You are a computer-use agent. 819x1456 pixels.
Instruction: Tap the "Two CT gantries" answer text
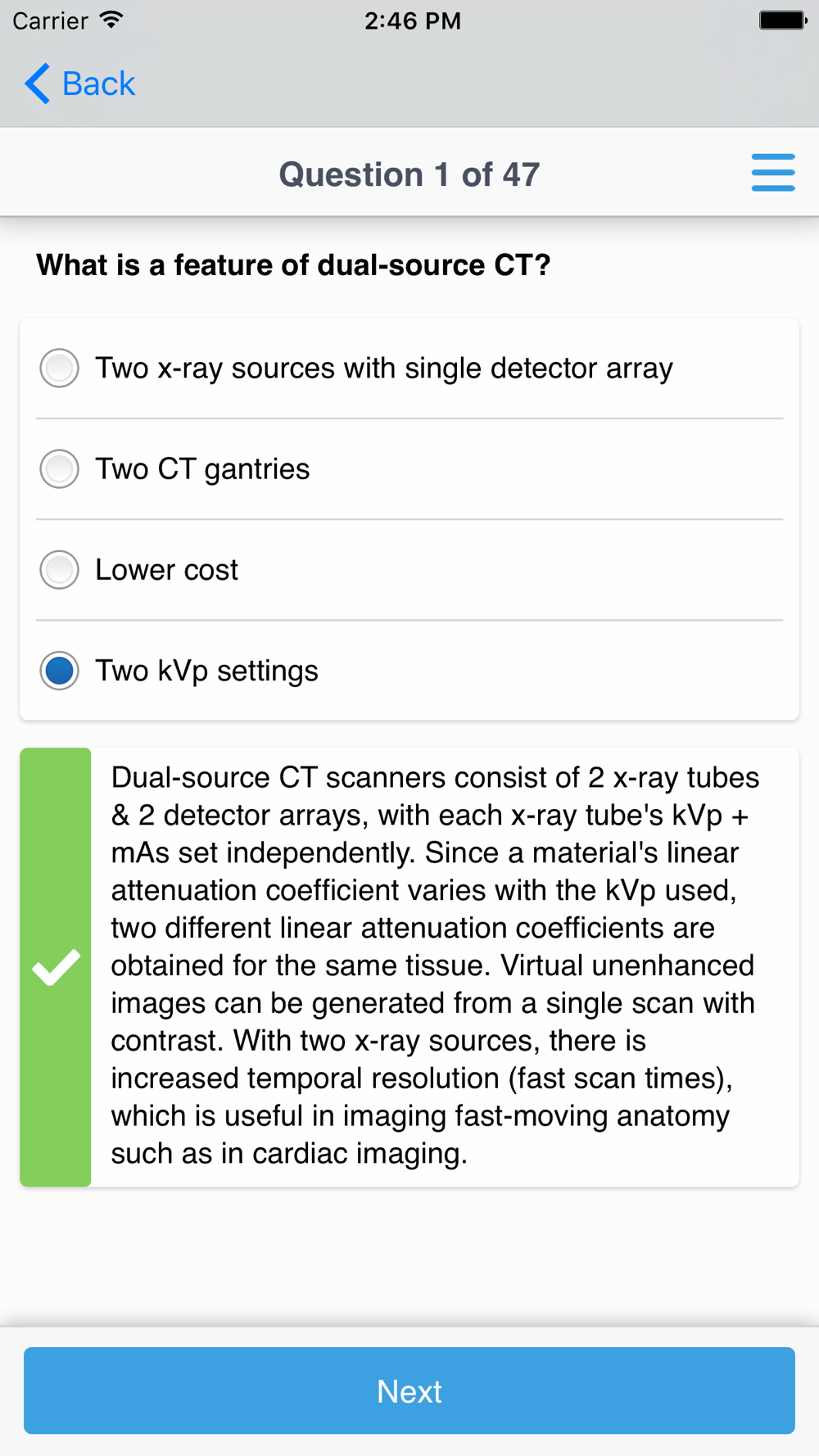[202, 469]
